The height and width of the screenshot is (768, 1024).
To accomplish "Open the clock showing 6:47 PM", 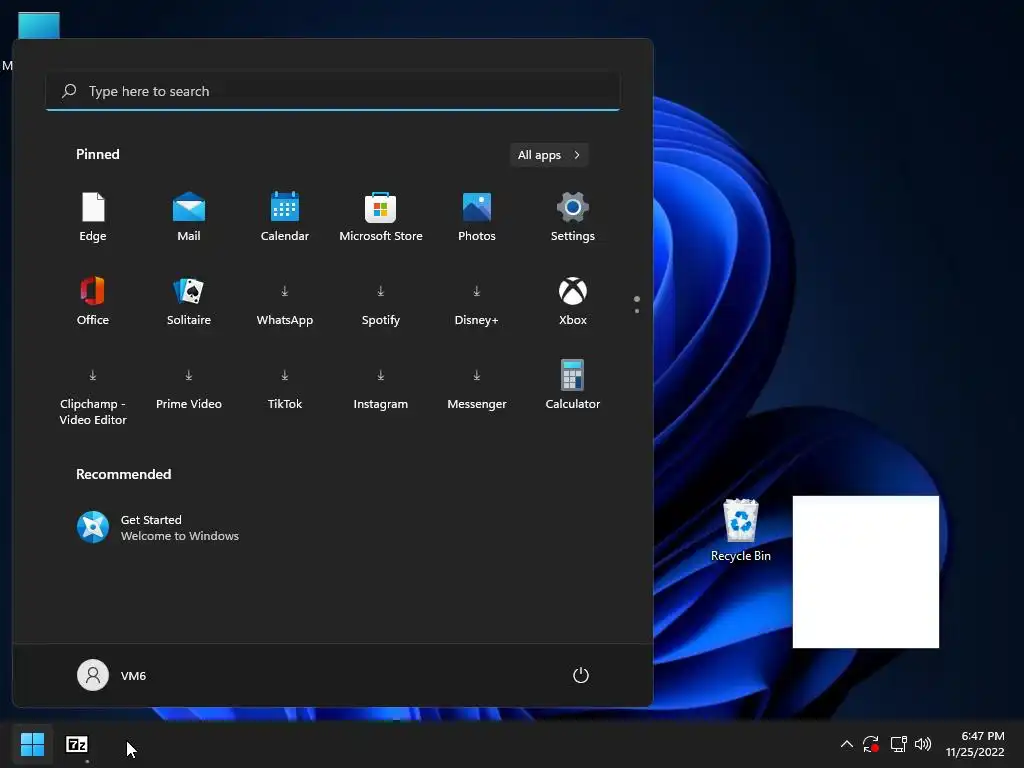I will click(975, 744).
